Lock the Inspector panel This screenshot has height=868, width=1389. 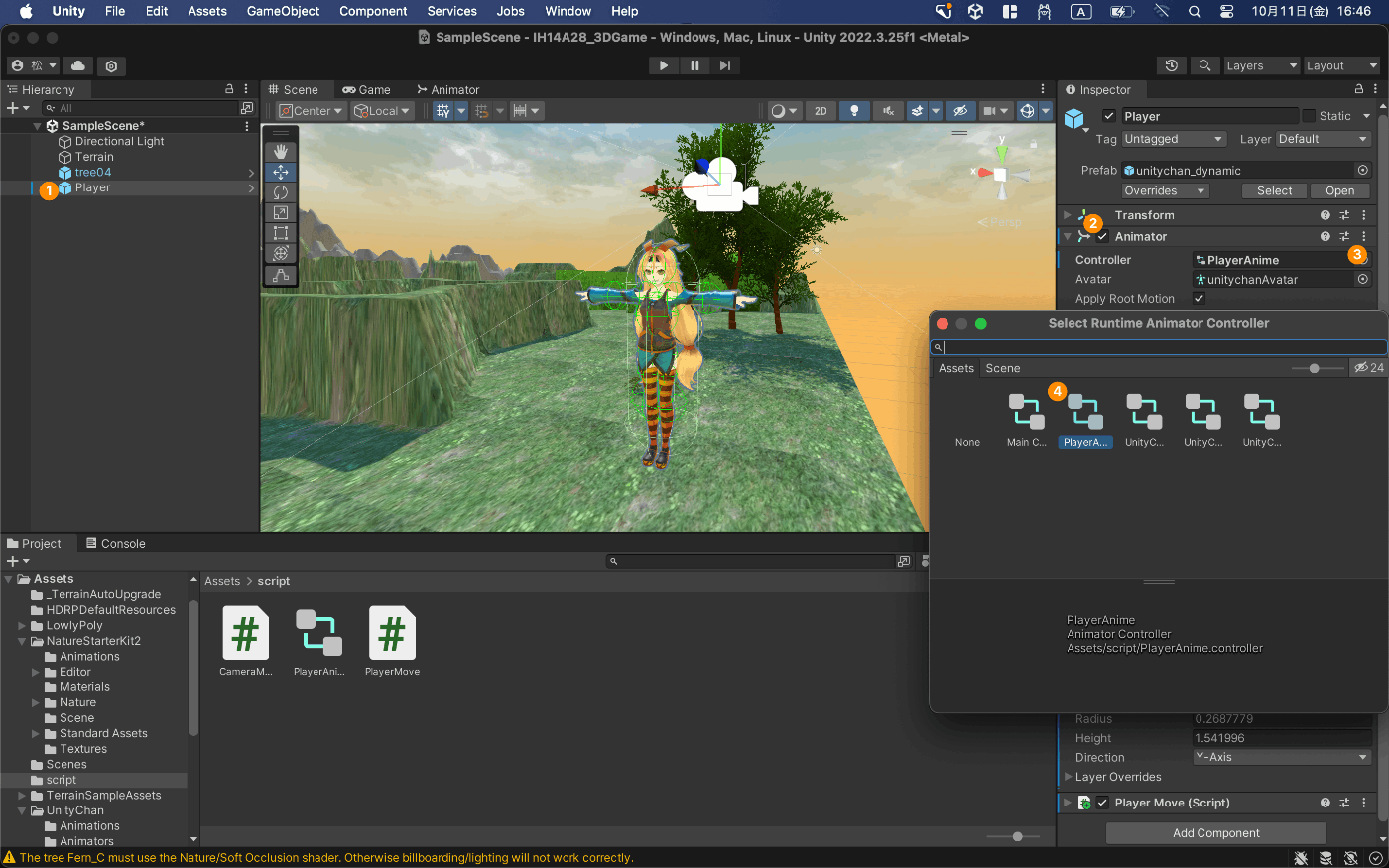click(1359, 89)
